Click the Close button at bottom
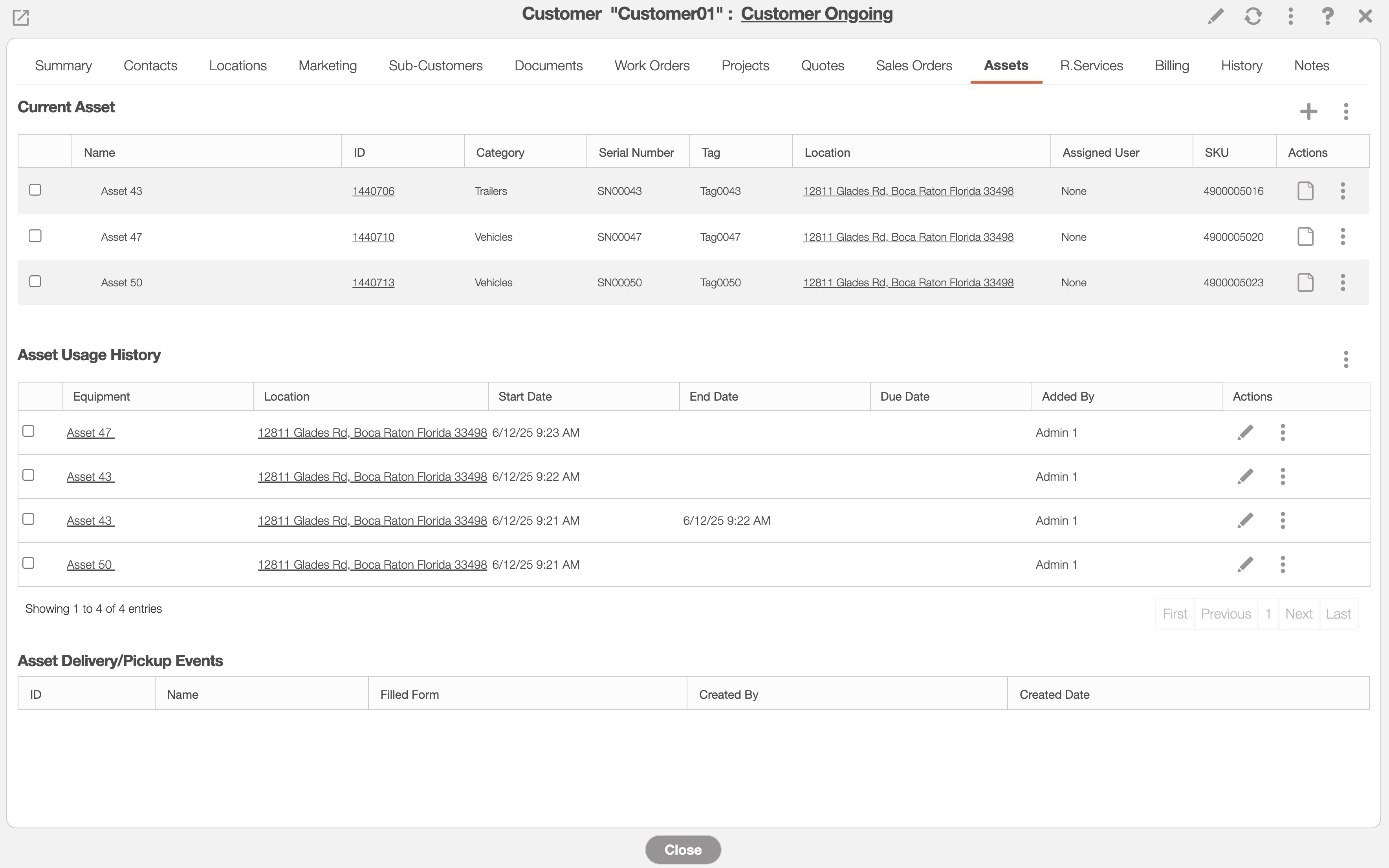The image size is (1389, 868). coord(682,850)
